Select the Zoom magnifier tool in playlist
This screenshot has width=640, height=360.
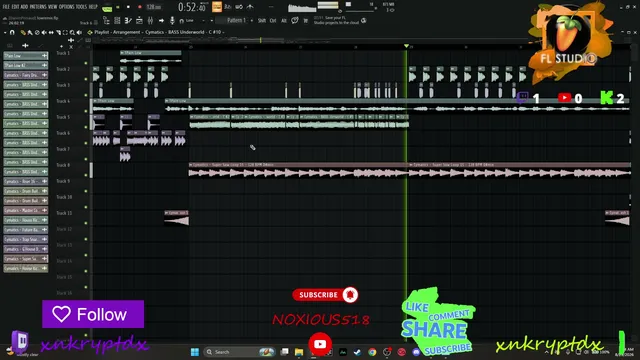coord(72,32)
